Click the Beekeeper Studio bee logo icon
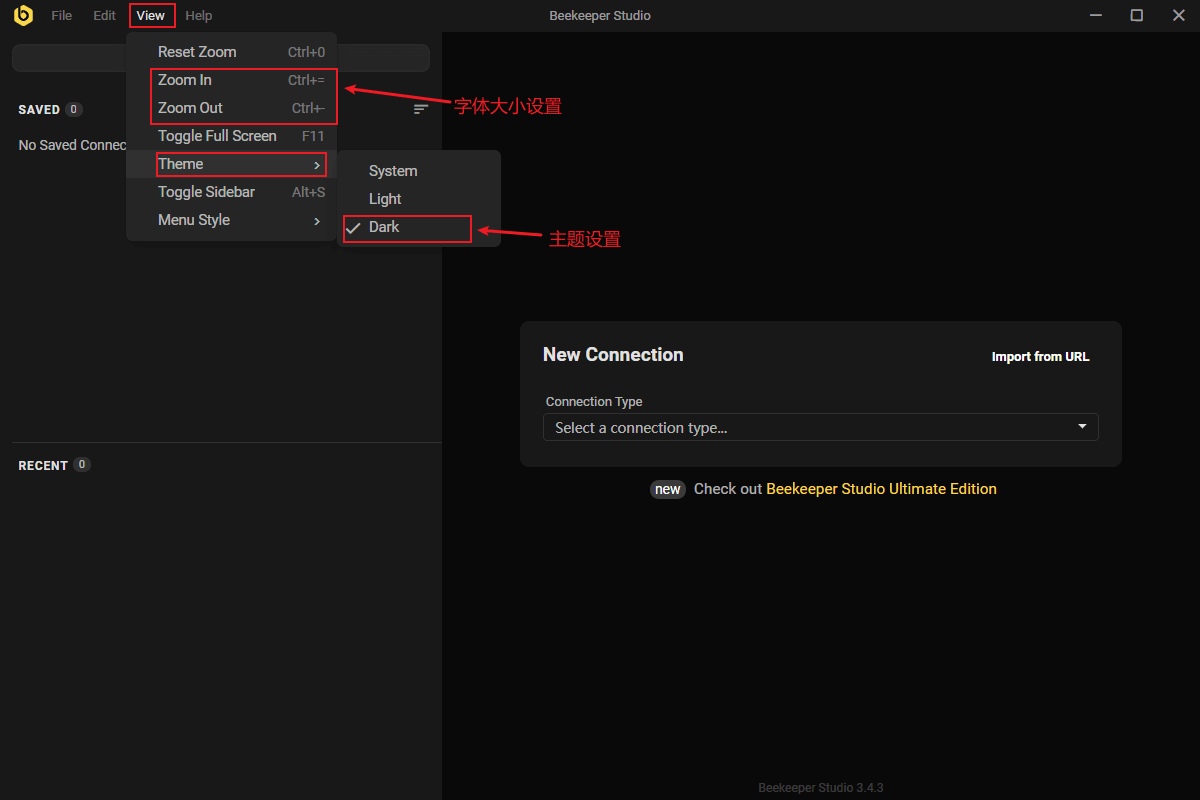1200x800 pixels. click(x=23, y=15)
